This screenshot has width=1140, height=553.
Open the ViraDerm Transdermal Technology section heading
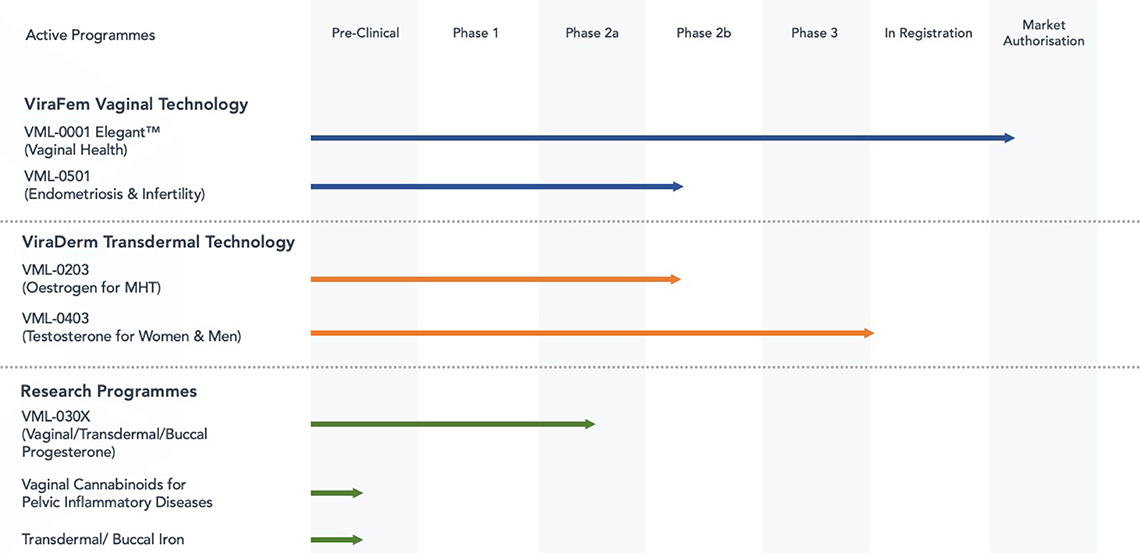(x=158, y=242)
